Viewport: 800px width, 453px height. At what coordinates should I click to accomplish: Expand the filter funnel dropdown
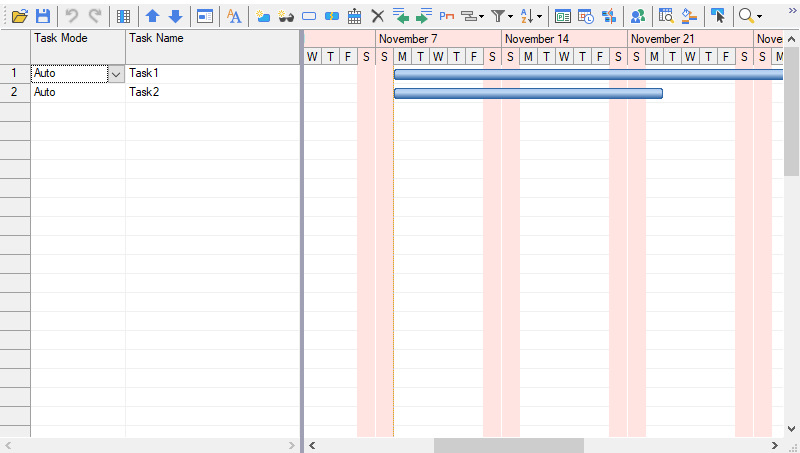[x=511, y=16]
